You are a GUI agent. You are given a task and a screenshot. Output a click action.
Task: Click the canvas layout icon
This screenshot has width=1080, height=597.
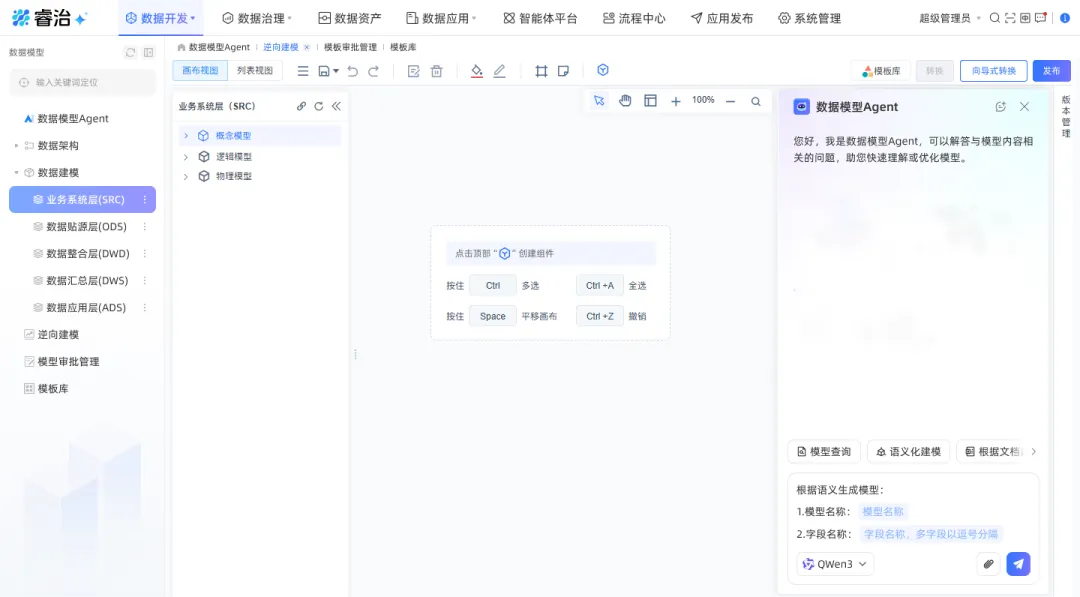coord(650,101)
